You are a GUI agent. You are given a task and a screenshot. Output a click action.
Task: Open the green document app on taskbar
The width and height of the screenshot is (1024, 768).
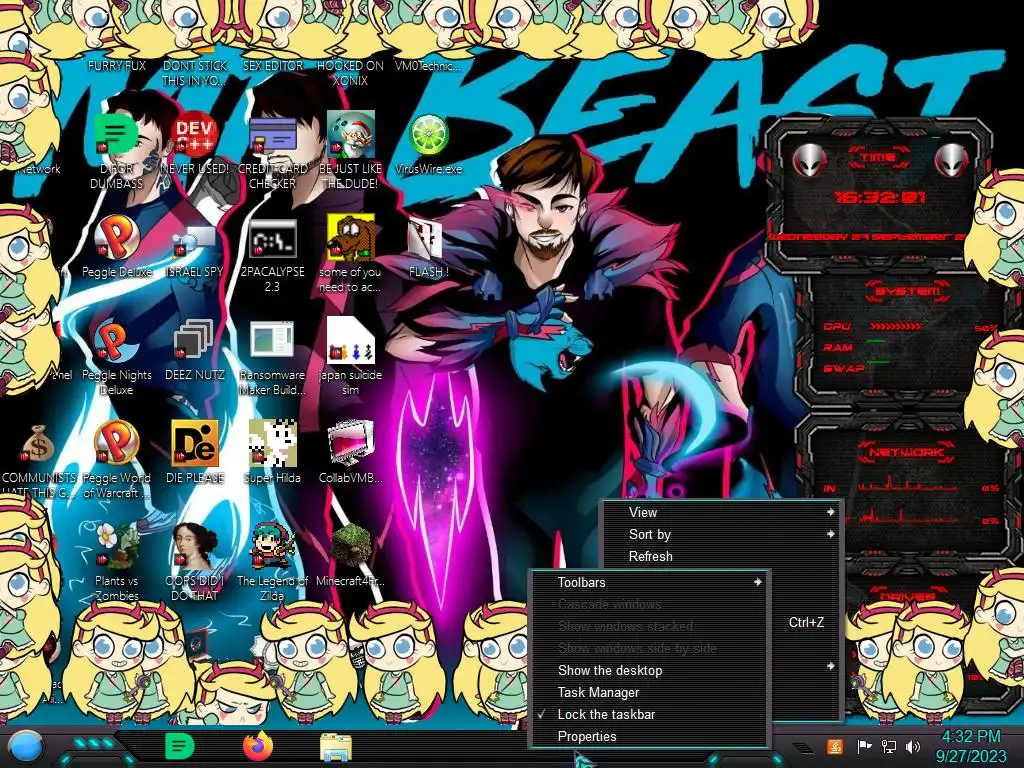tap(180, 746)
